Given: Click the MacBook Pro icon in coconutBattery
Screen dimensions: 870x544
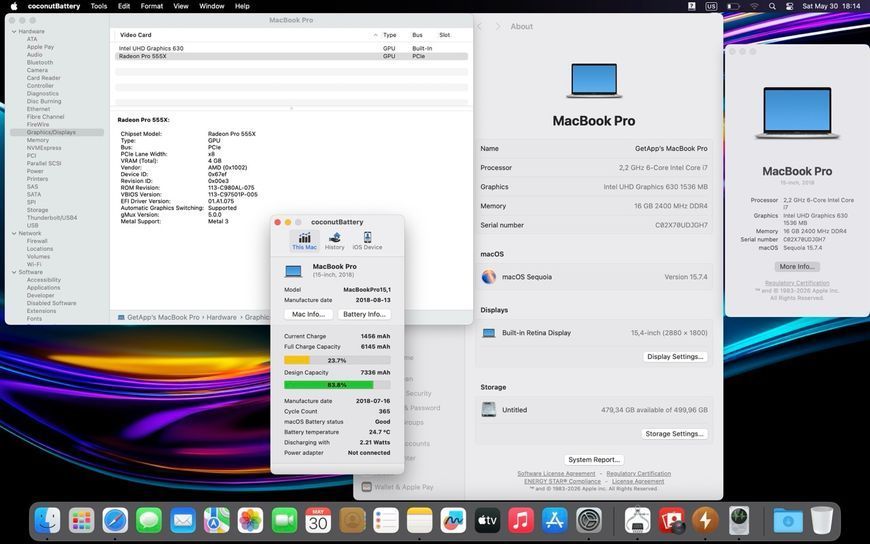Looking at the screenshot, I should (294, 271).
